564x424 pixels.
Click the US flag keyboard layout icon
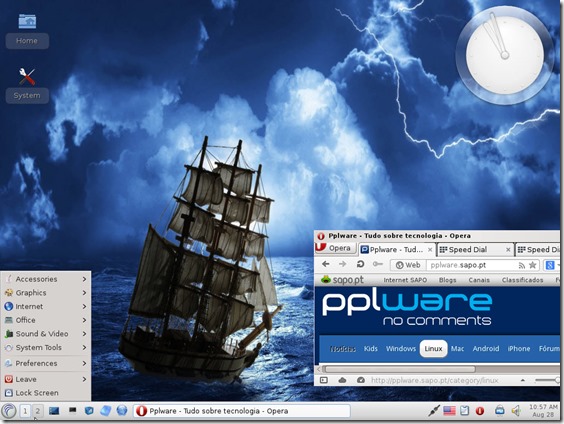449,411
